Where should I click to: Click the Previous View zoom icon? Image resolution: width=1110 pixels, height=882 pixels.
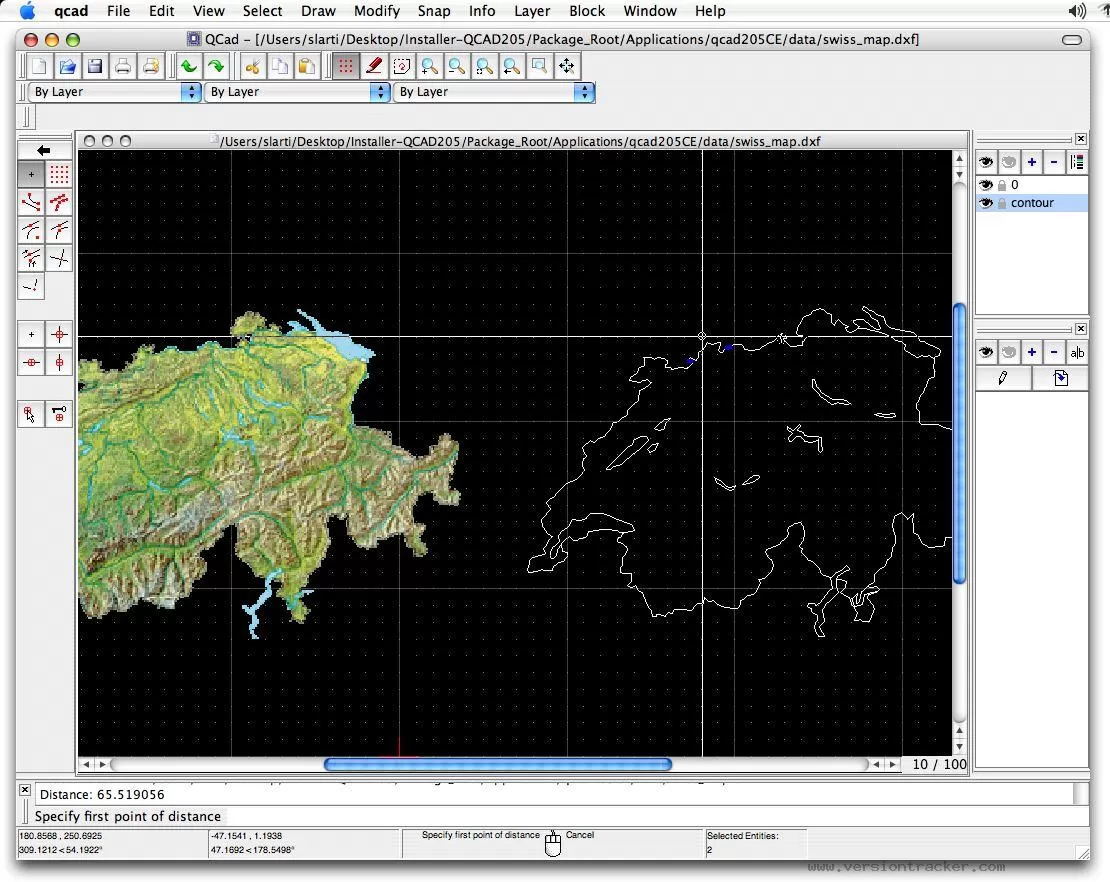(x=511, y=67)
